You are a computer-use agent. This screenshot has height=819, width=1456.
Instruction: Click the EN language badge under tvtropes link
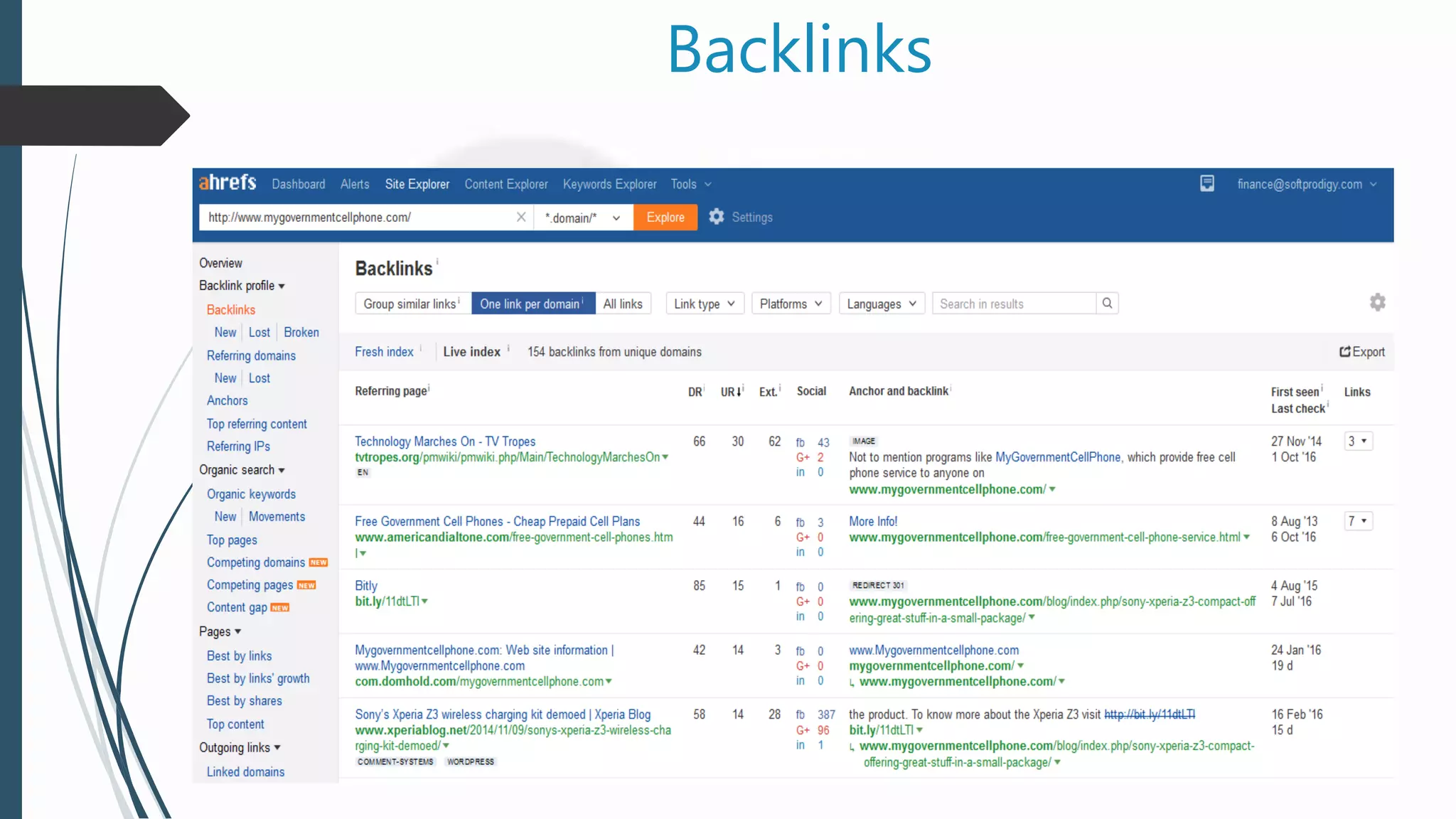click(x=363, y=472)
